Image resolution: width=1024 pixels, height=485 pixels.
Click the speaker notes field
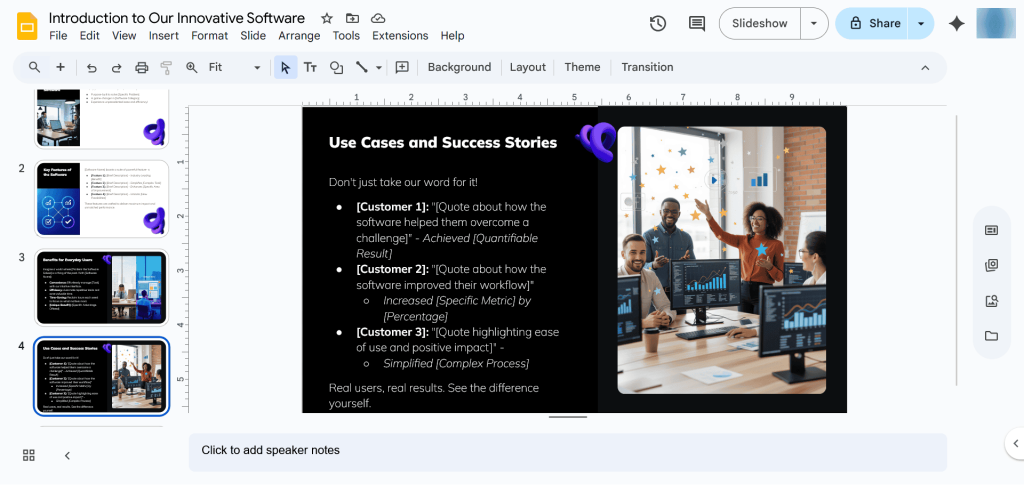point(567,451)
